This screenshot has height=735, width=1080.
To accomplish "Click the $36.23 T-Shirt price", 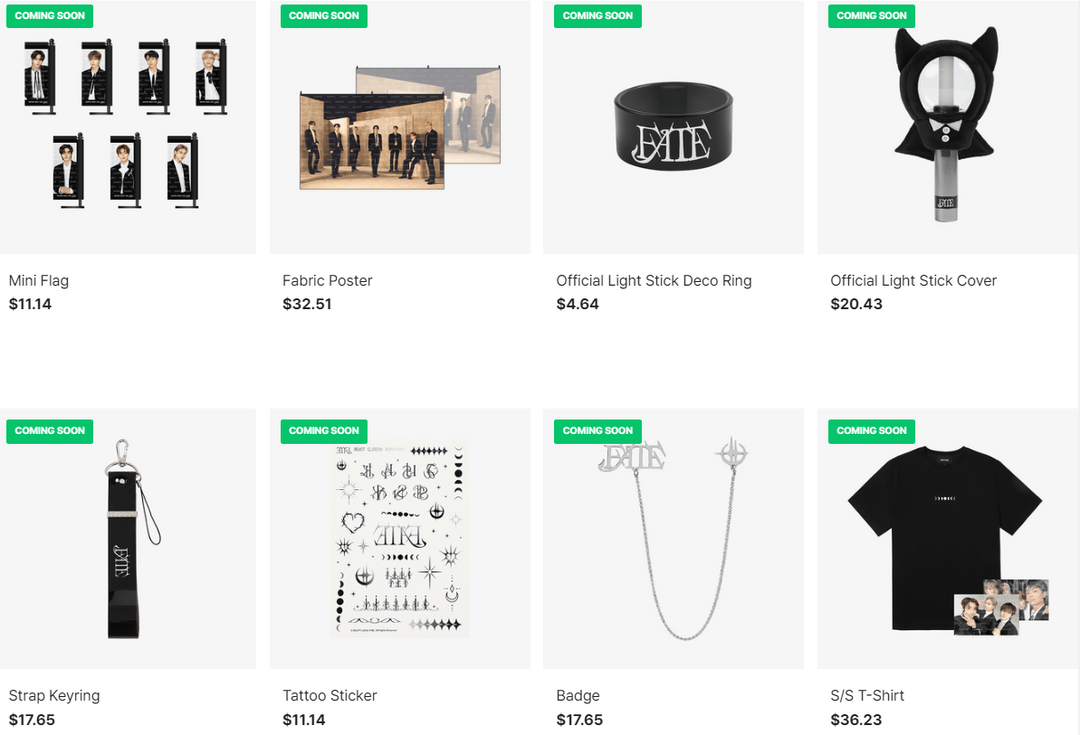I will pyautogui.click(x=856, y=720).
